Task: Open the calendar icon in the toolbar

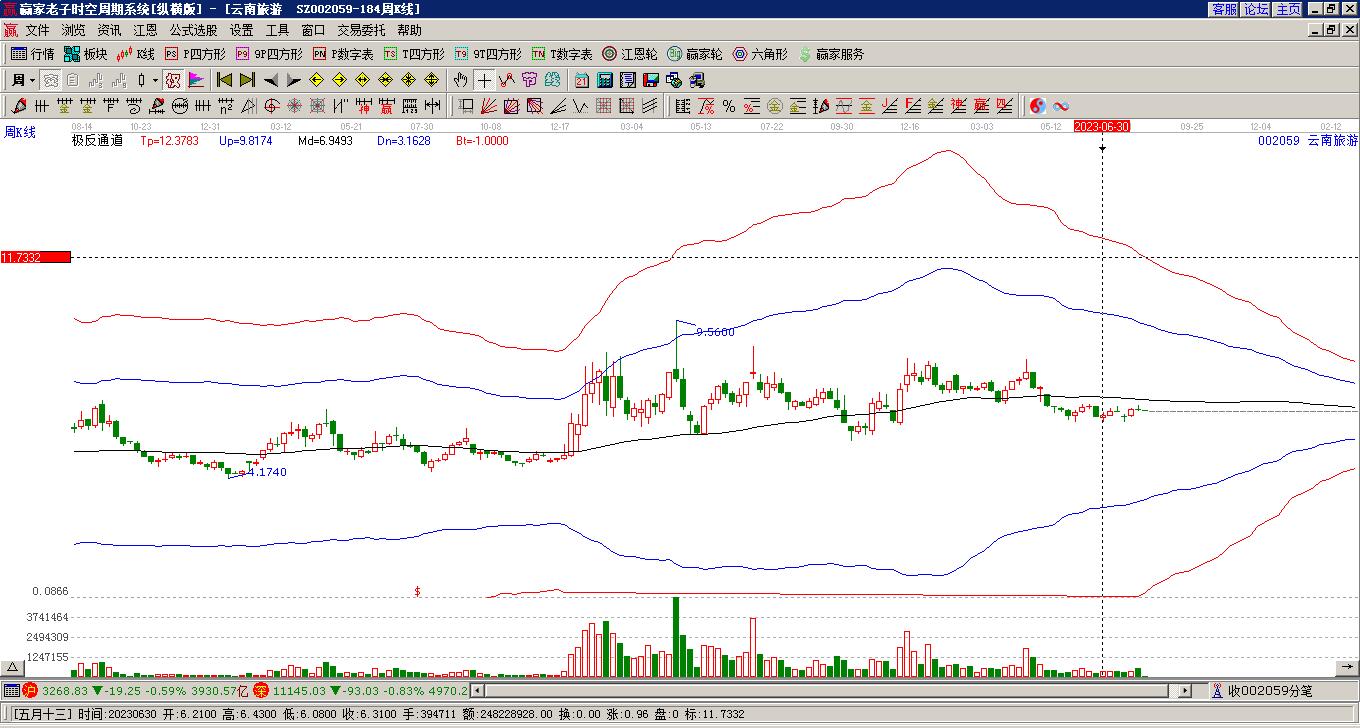Action: point(582,80)
